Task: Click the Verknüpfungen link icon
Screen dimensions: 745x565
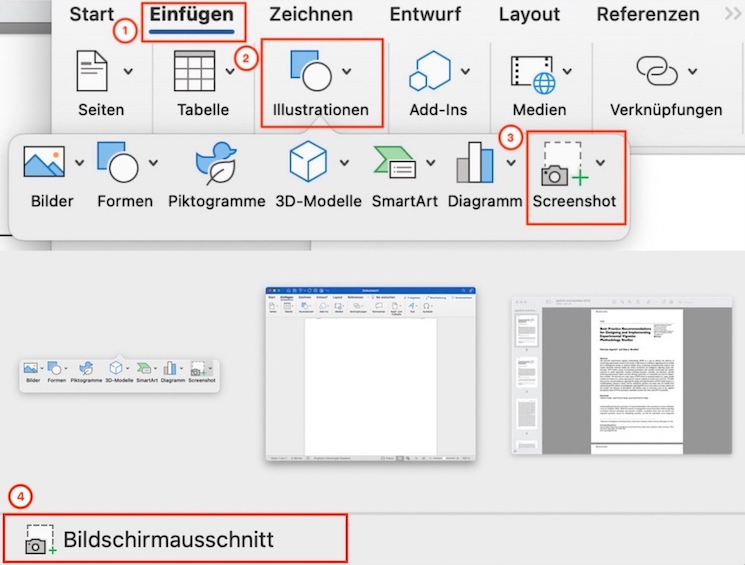Action: click(x=657, y=71)
